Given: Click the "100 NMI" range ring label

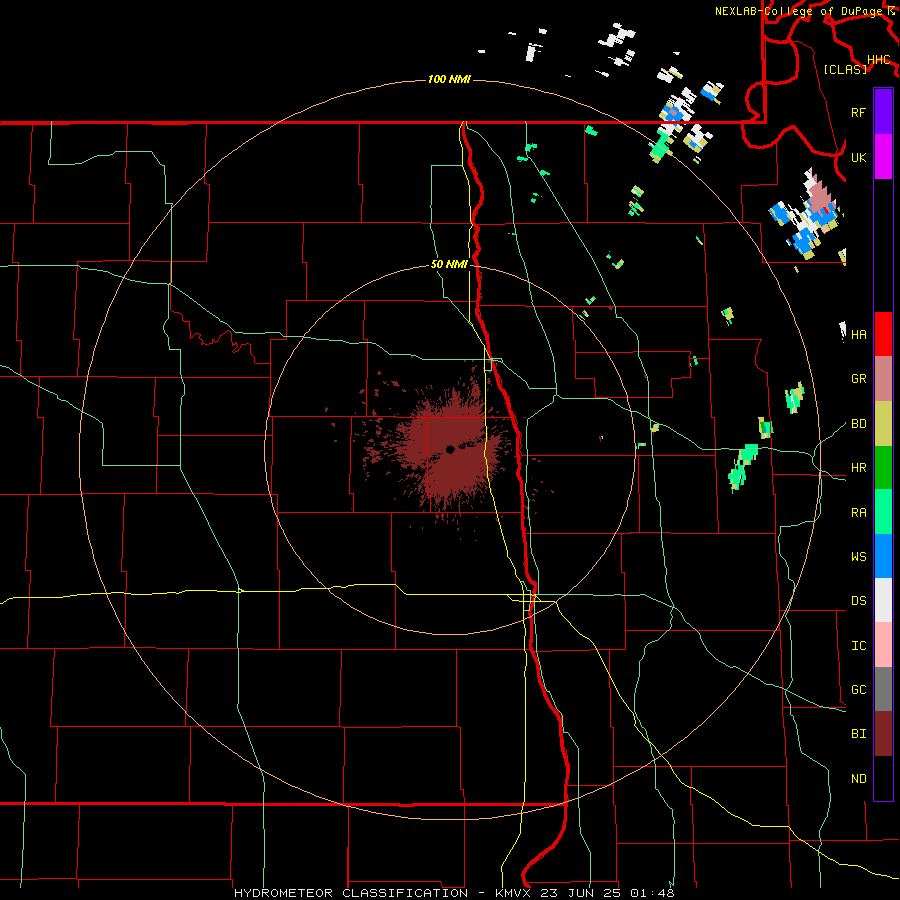Looking at the screenshot, I should pos(449,79).
